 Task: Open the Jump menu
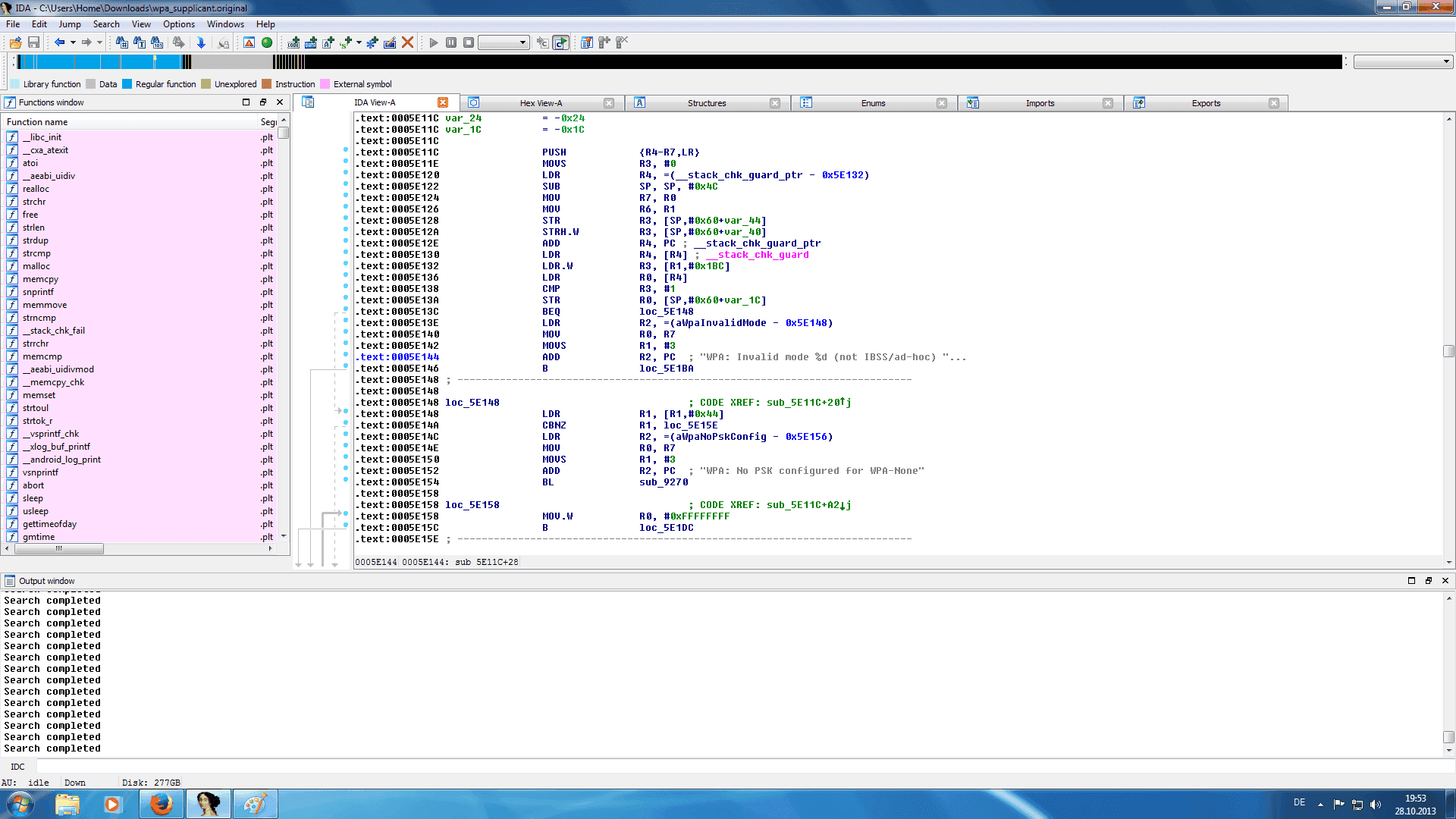[70, 24]
